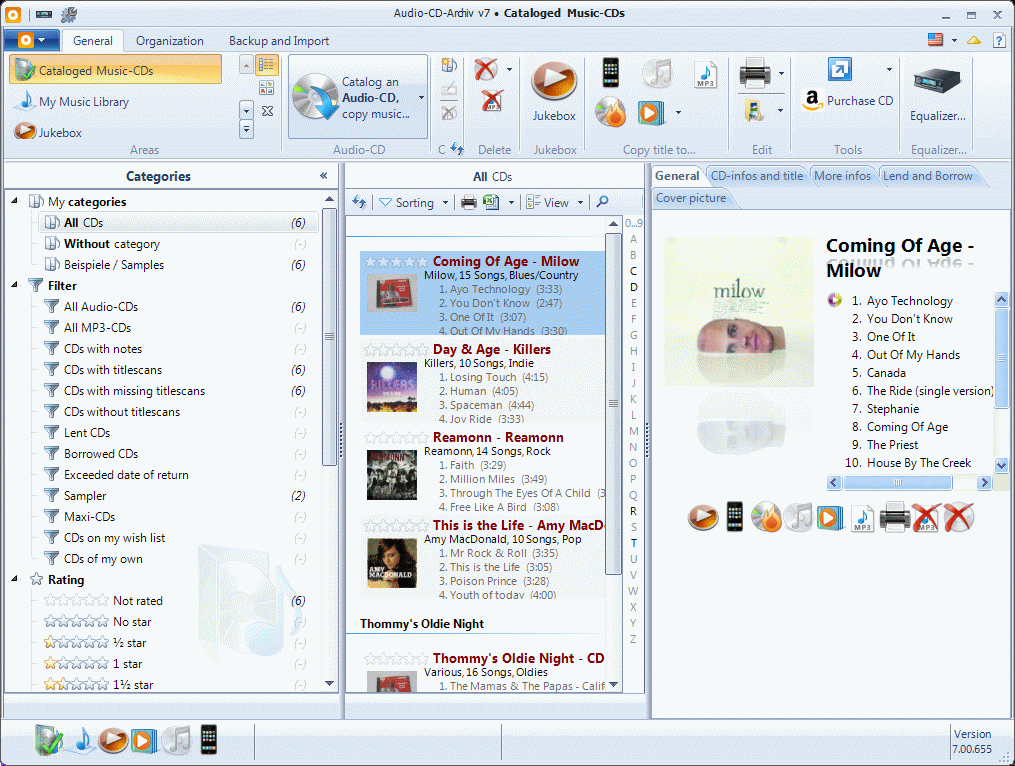Click the music note disc icon in the ribbon
Screen dimensions: 1015x766
[658, 73]
